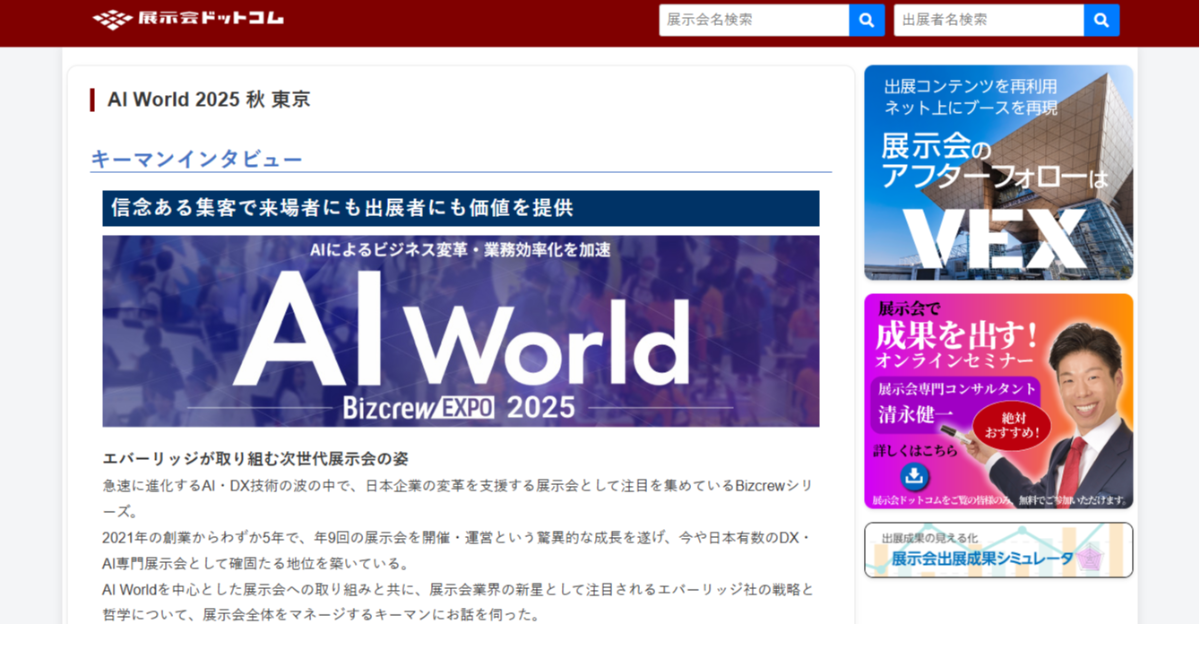Click 展示会のアフターフォローは text on VEX ad
Image resolution: width=1200 pixels, height=650 pixels.
click(x=994, y=163)
